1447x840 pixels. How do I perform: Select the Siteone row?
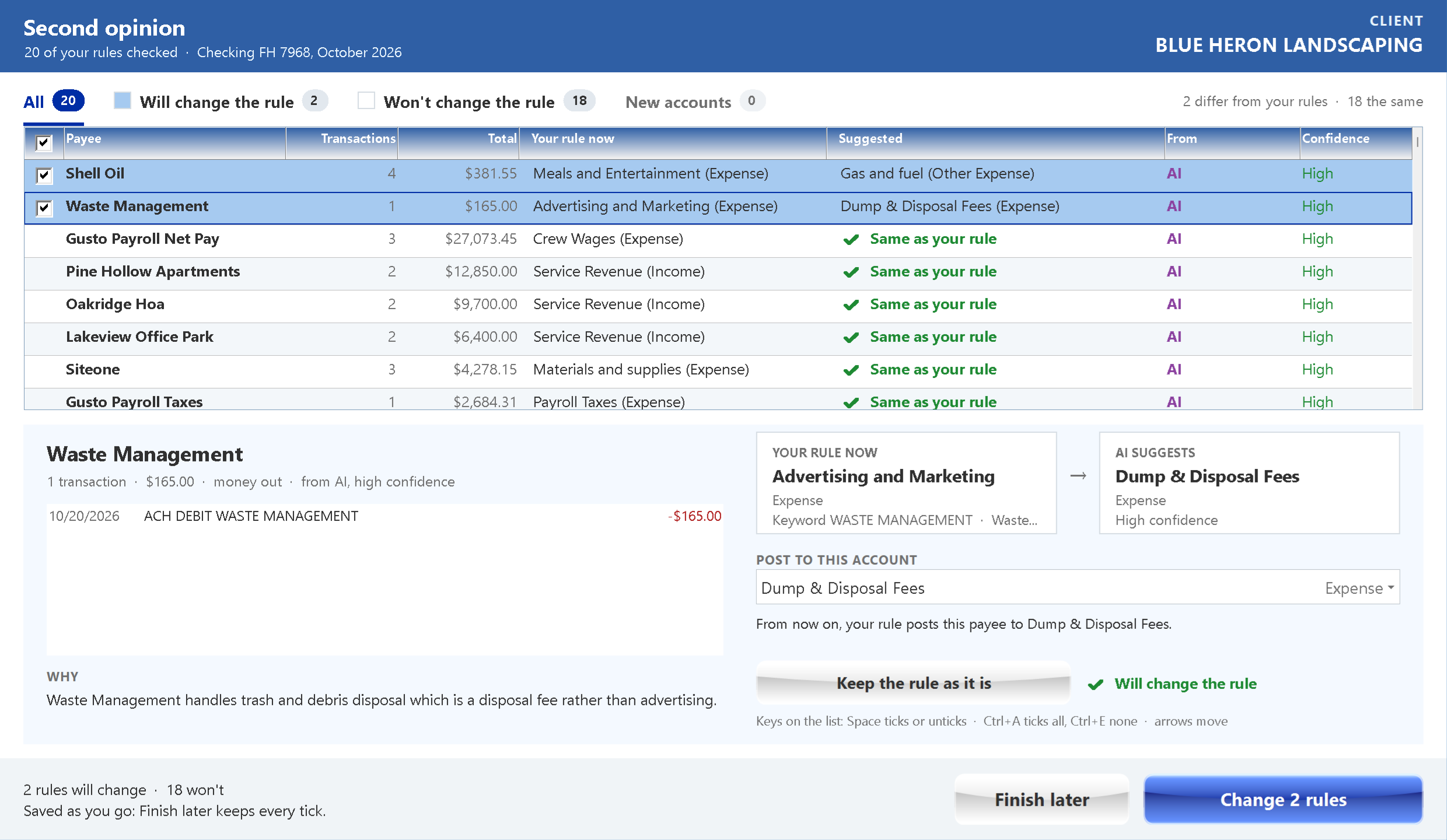(718, 370)
